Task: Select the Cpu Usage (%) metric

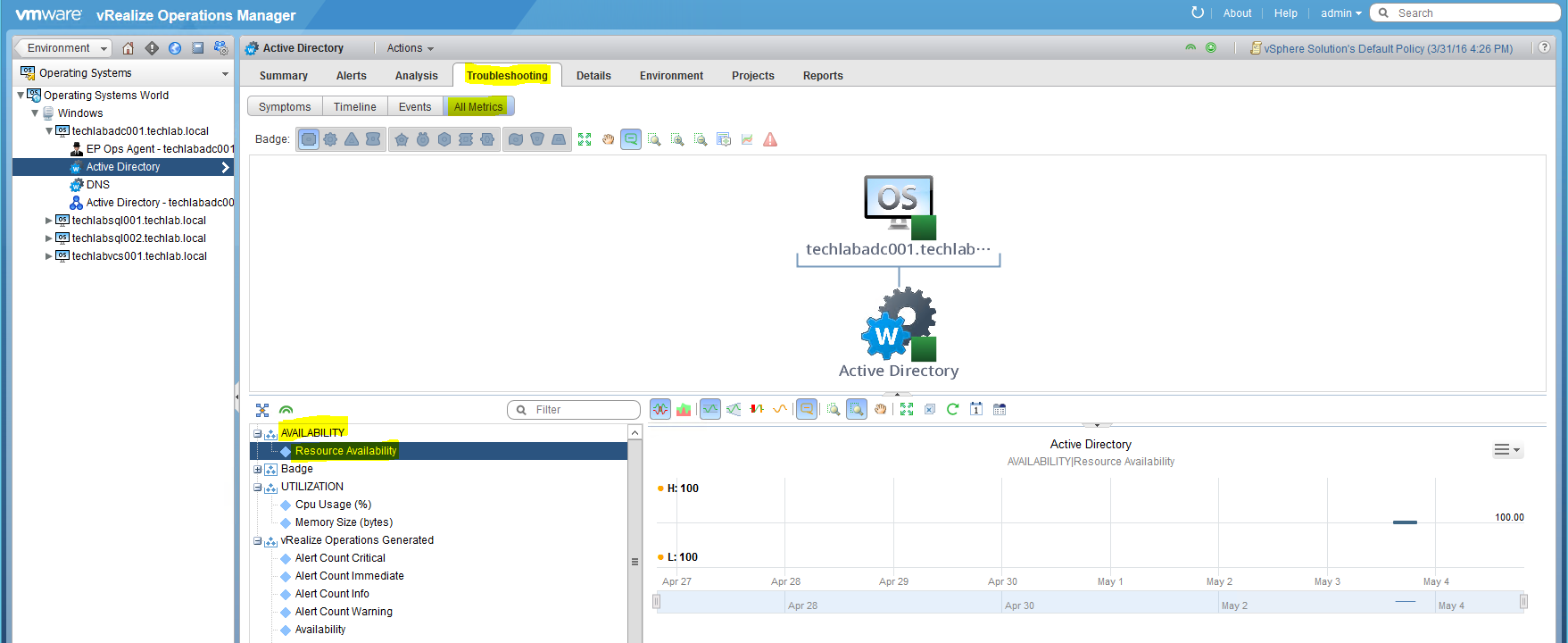Action: (x=333, y=505)
